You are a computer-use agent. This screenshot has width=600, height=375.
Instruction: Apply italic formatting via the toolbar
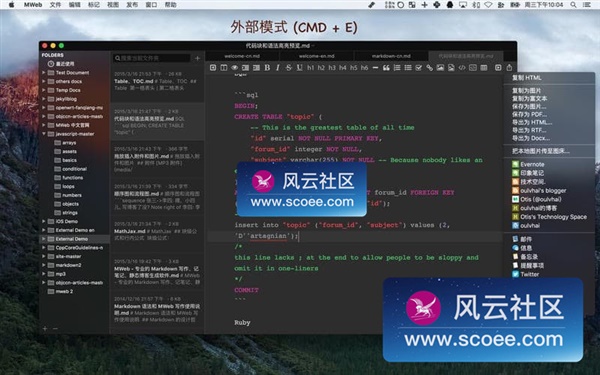pyautogui.click(x=278, y=68)
